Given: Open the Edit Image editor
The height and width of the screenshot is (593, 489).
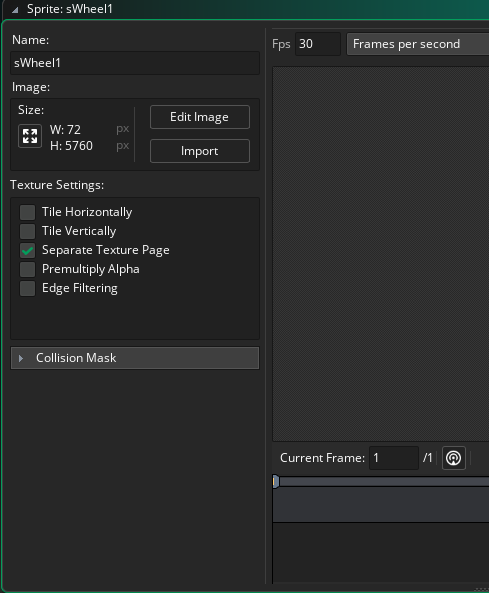Looking at the screenshot, I should point(200,117).
